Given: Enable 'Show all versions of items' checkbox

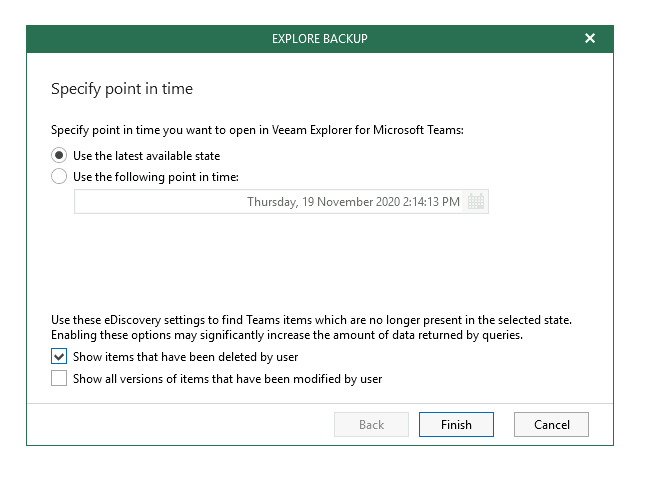Looking at the screenshot, I should 59,378.
